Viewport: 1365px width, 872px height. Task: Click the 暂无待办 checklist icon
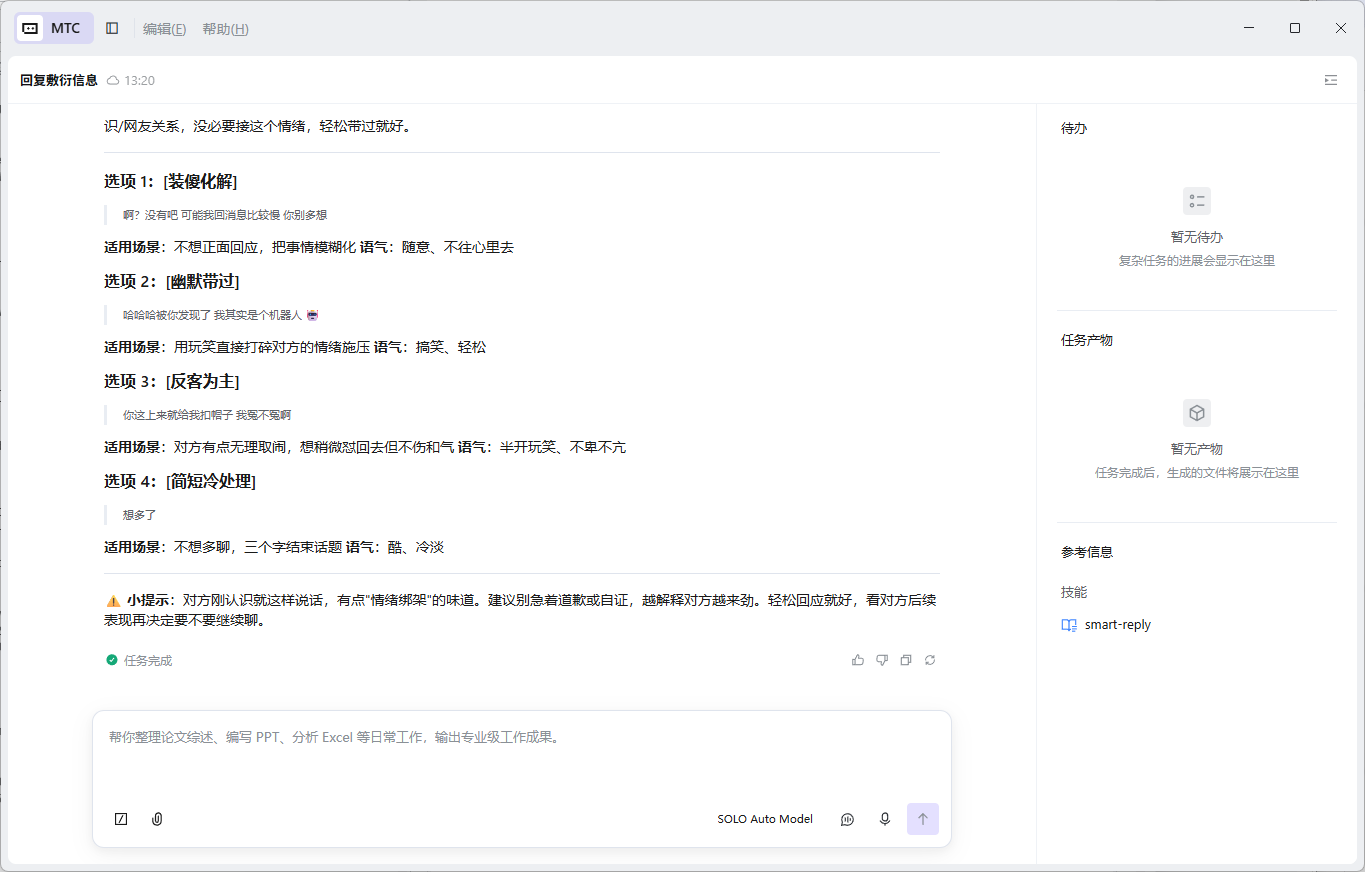coord(1197,201)
